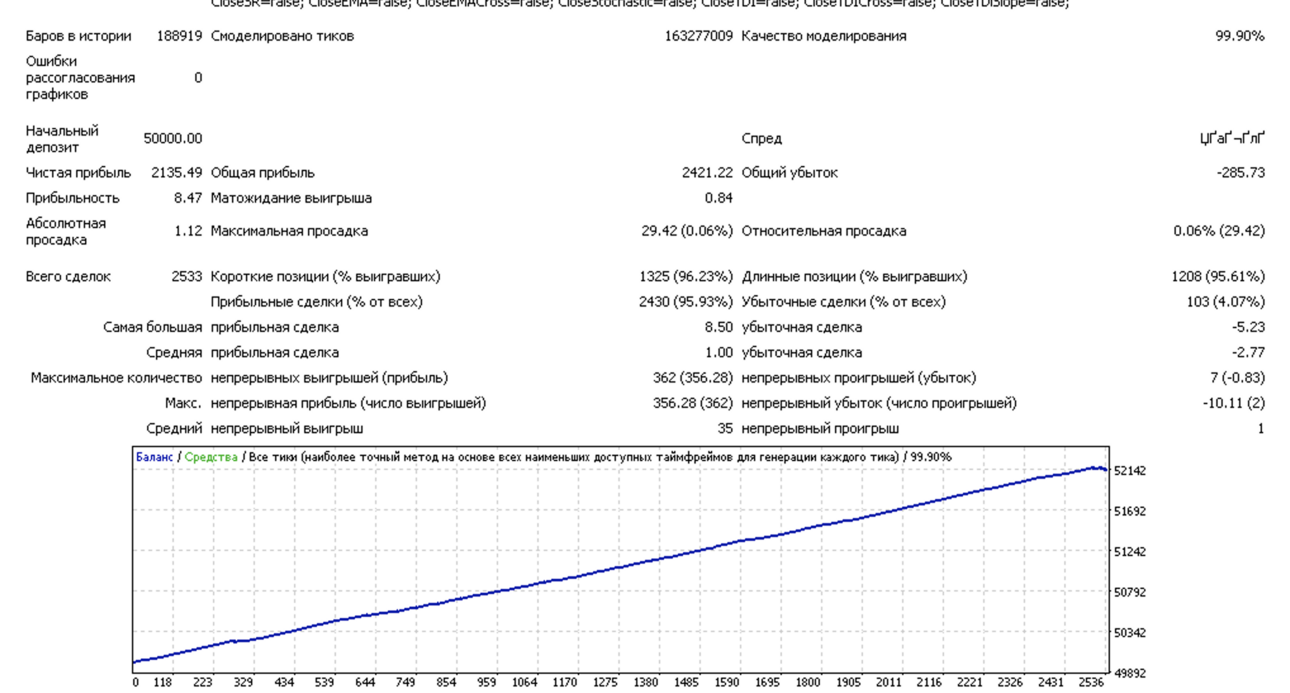
Task: Click the "Самая большая" row heading
Action: (x=153, y=327)
